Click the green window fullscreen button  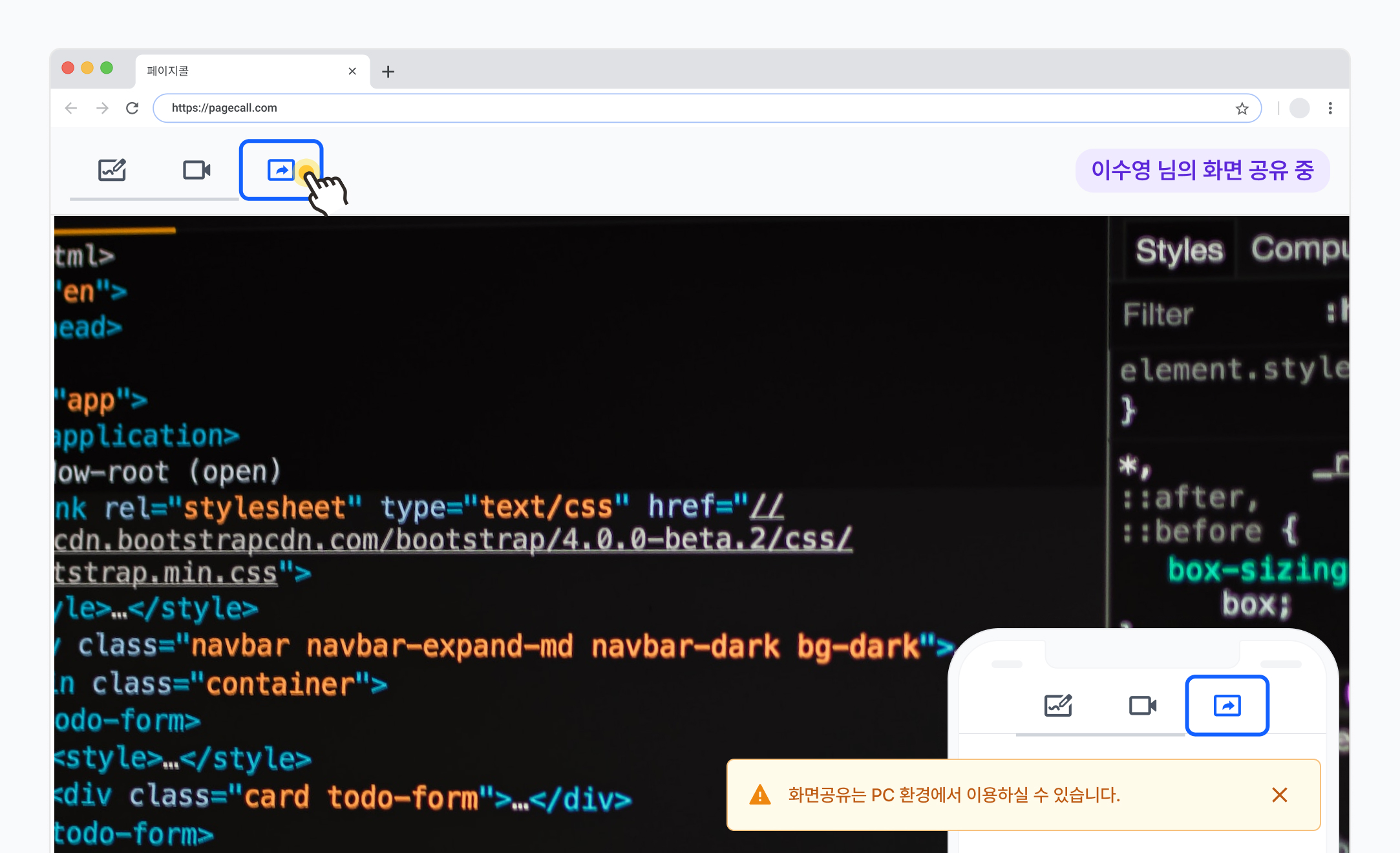(107, 68)
